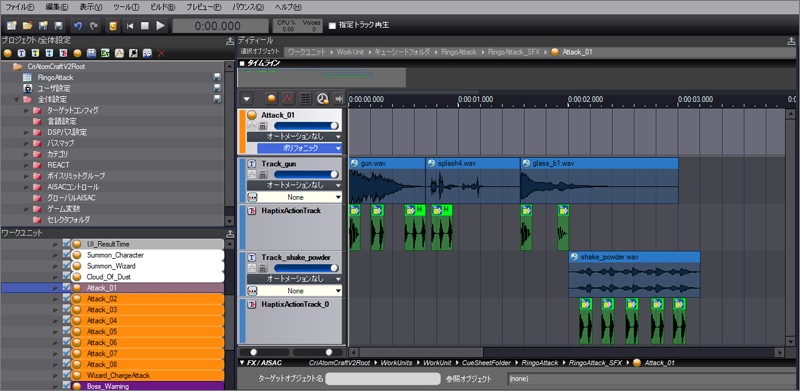The image size is (800, 391).
Task: Toggle checkbox for Attack_02
Action: click(66, 299)
